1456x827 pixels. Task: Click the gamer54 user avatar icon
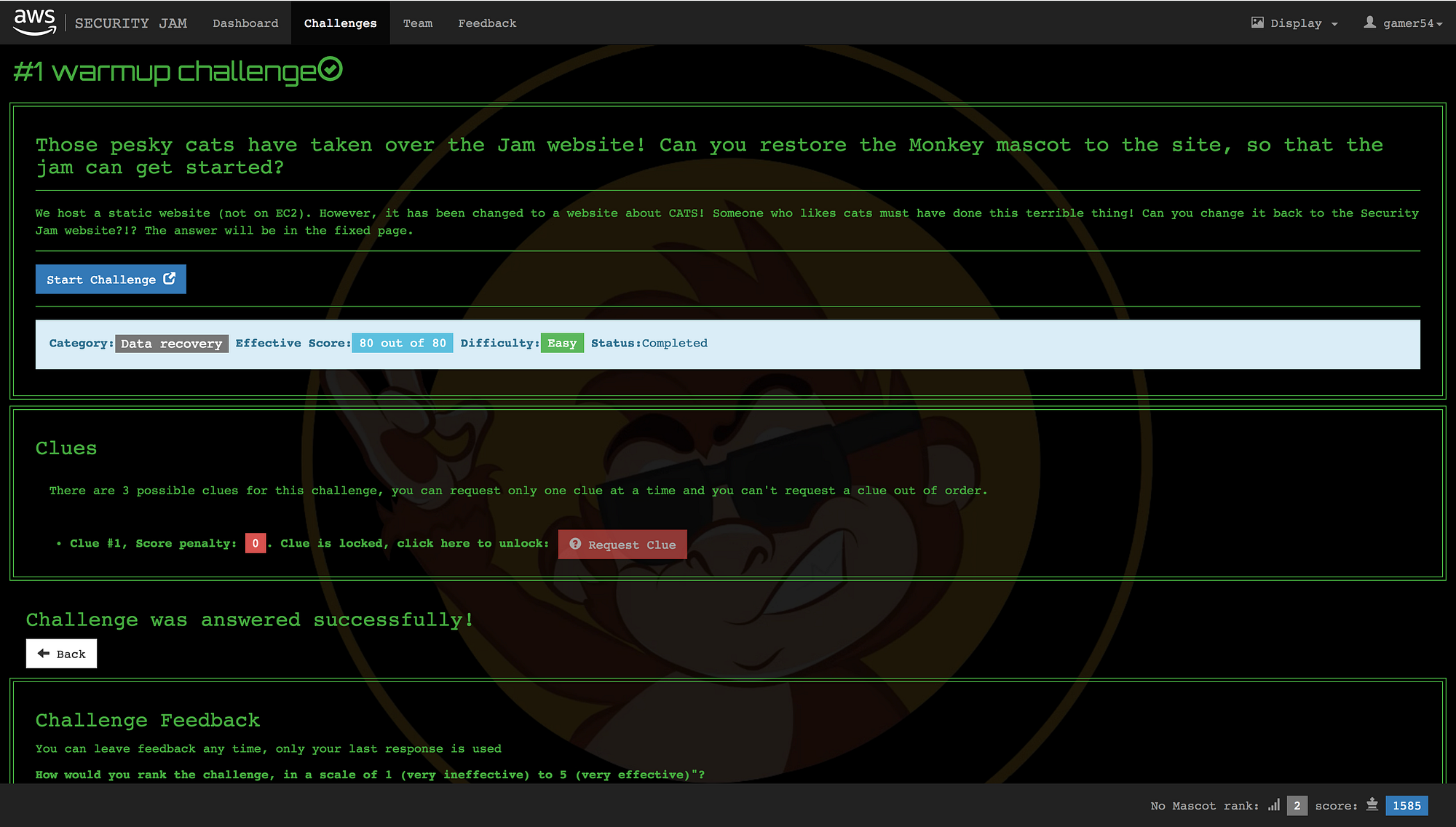pyautogui.click(x=1369, y=23)
